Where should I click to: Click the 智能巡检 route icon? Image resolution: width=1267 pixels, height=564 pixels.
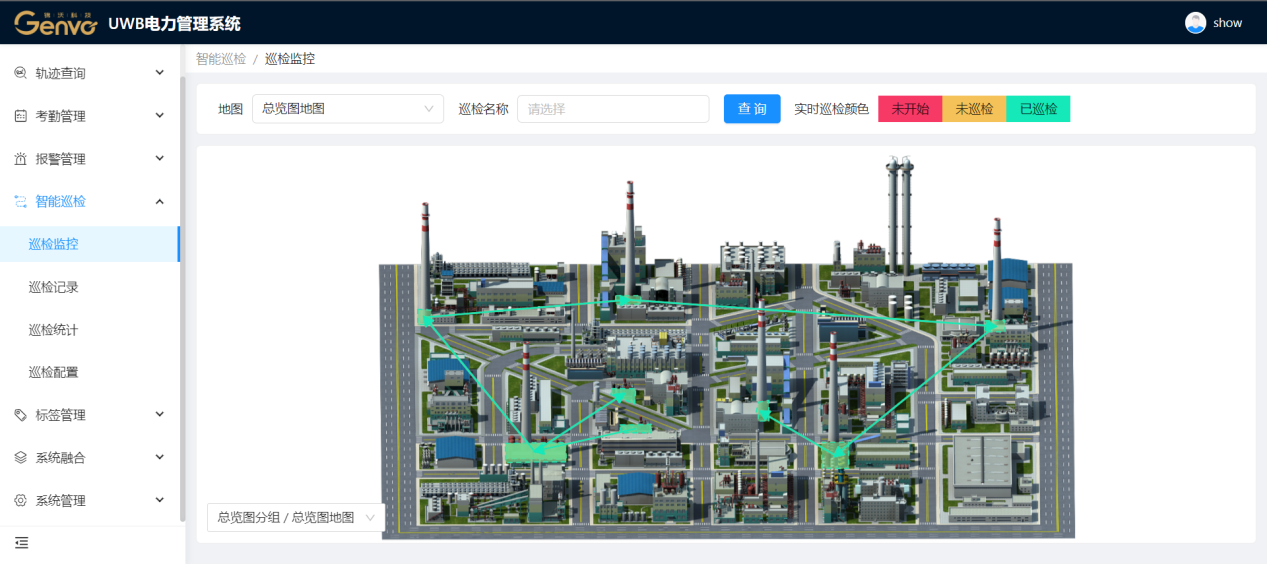click(x=21, y=201)
